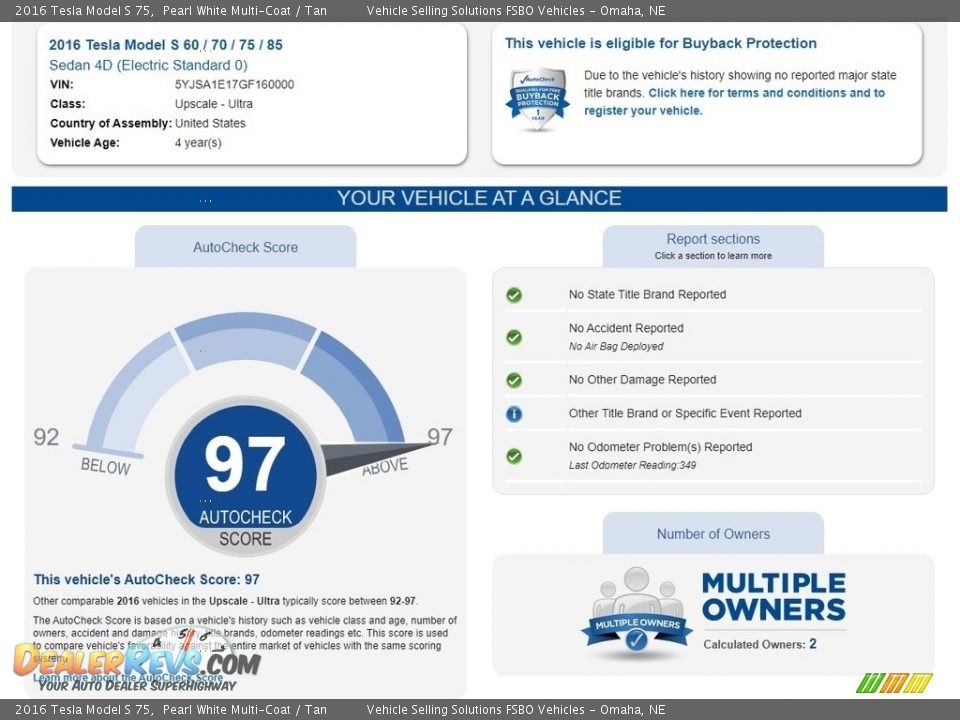
Task: Click blue info icon for Other Title Brand
Action: coord(514,414)
